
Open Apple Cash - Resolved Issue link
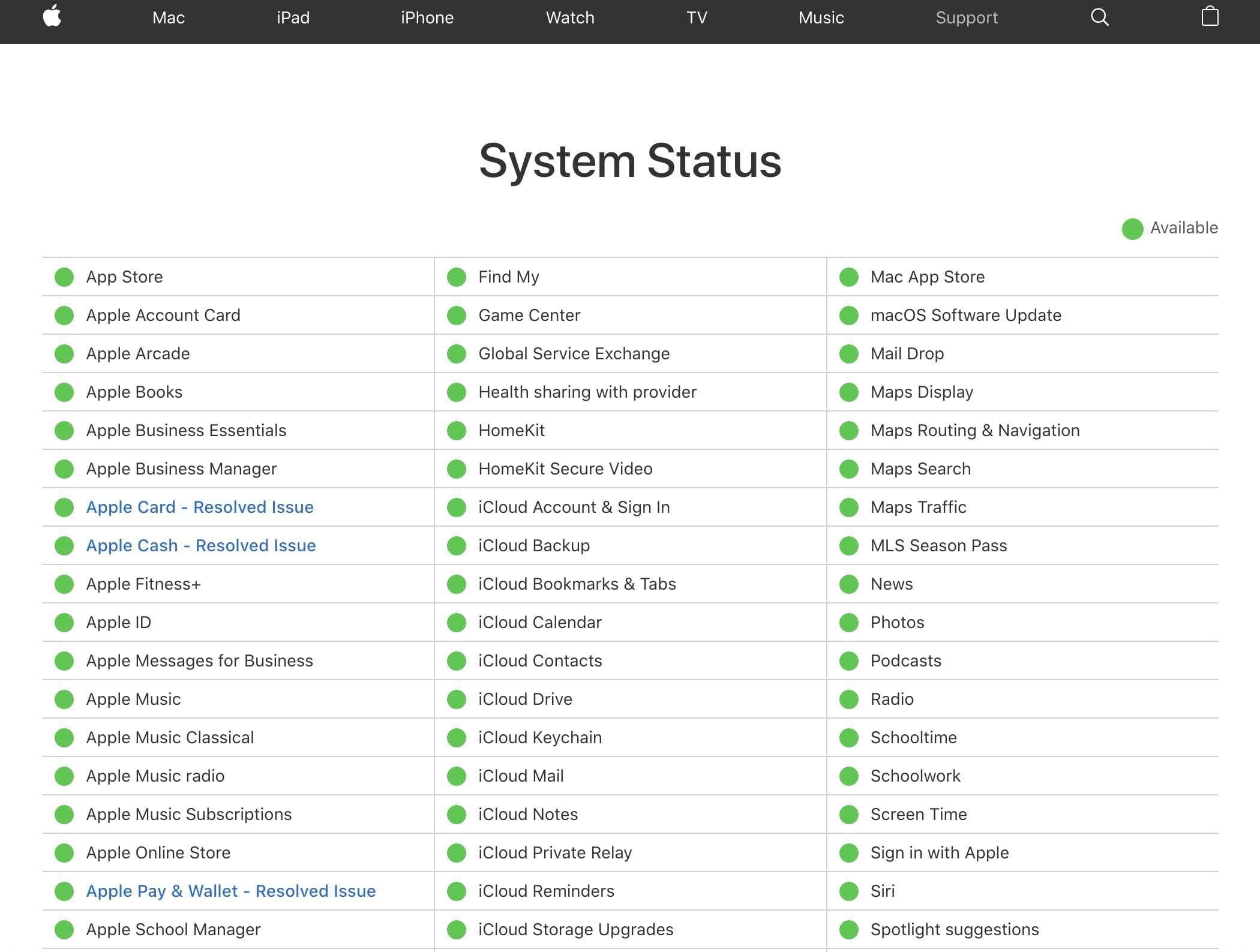(x=201, y=546)
